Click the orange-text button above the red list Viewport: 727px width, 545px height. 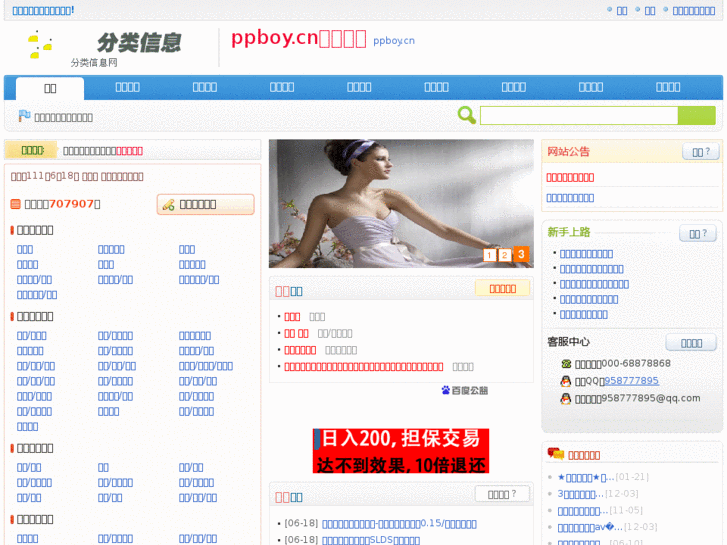[x=503, y=289]
